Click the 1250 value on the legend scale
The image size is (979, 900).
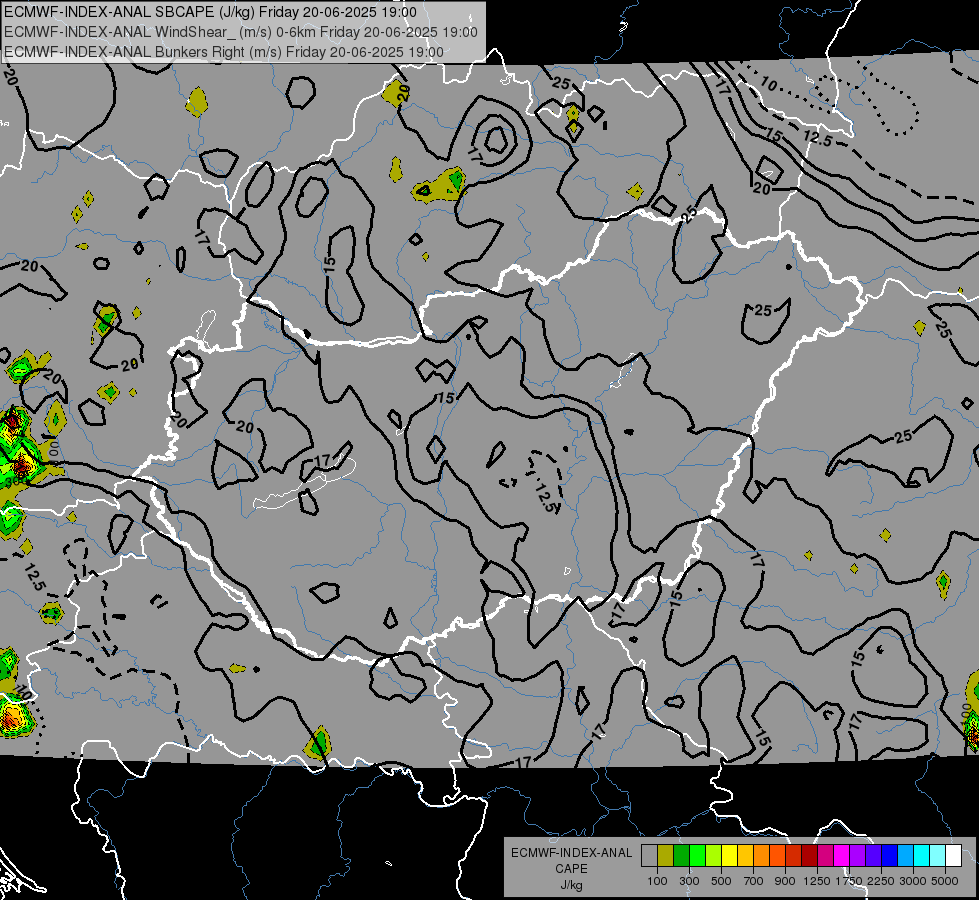[817, 881]
